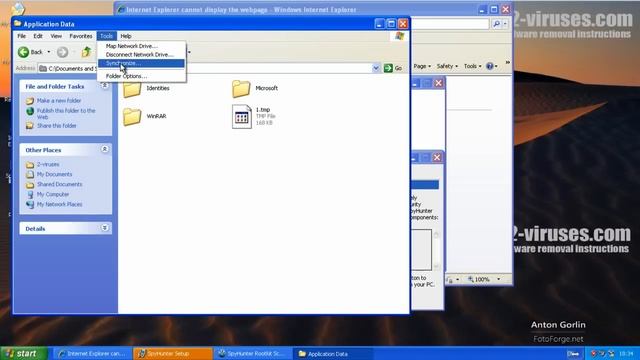Switch to Application Data taskbar button
This screenshot has width=640, height=360.
(x=333, y=354)
